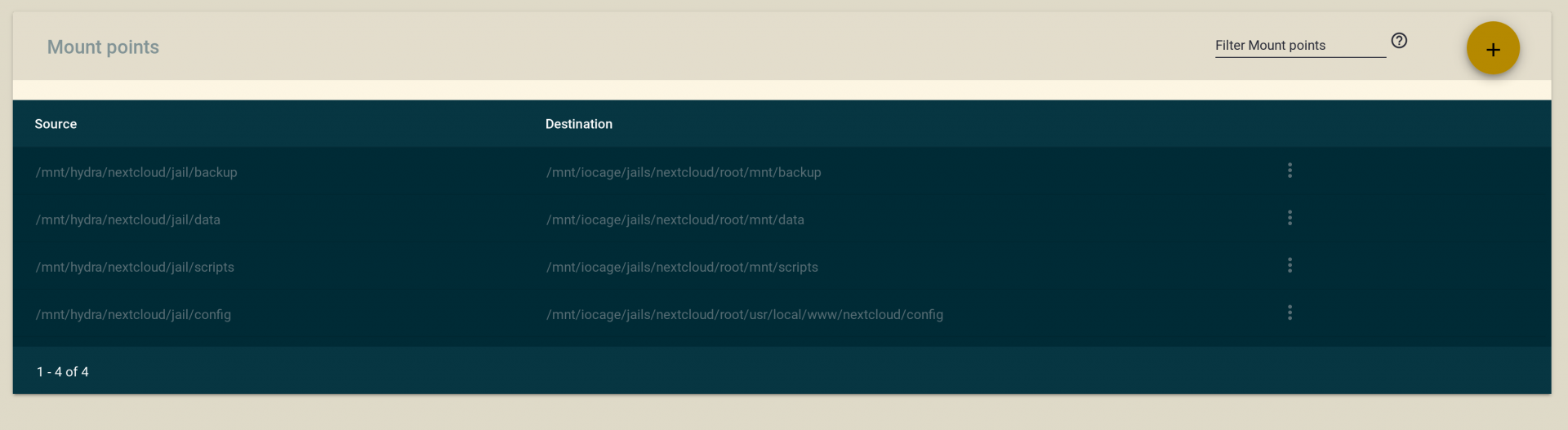Click the cream-colored strip below the title bar
The width and height of the screenshot is (1568, 430).
point(782,90)
